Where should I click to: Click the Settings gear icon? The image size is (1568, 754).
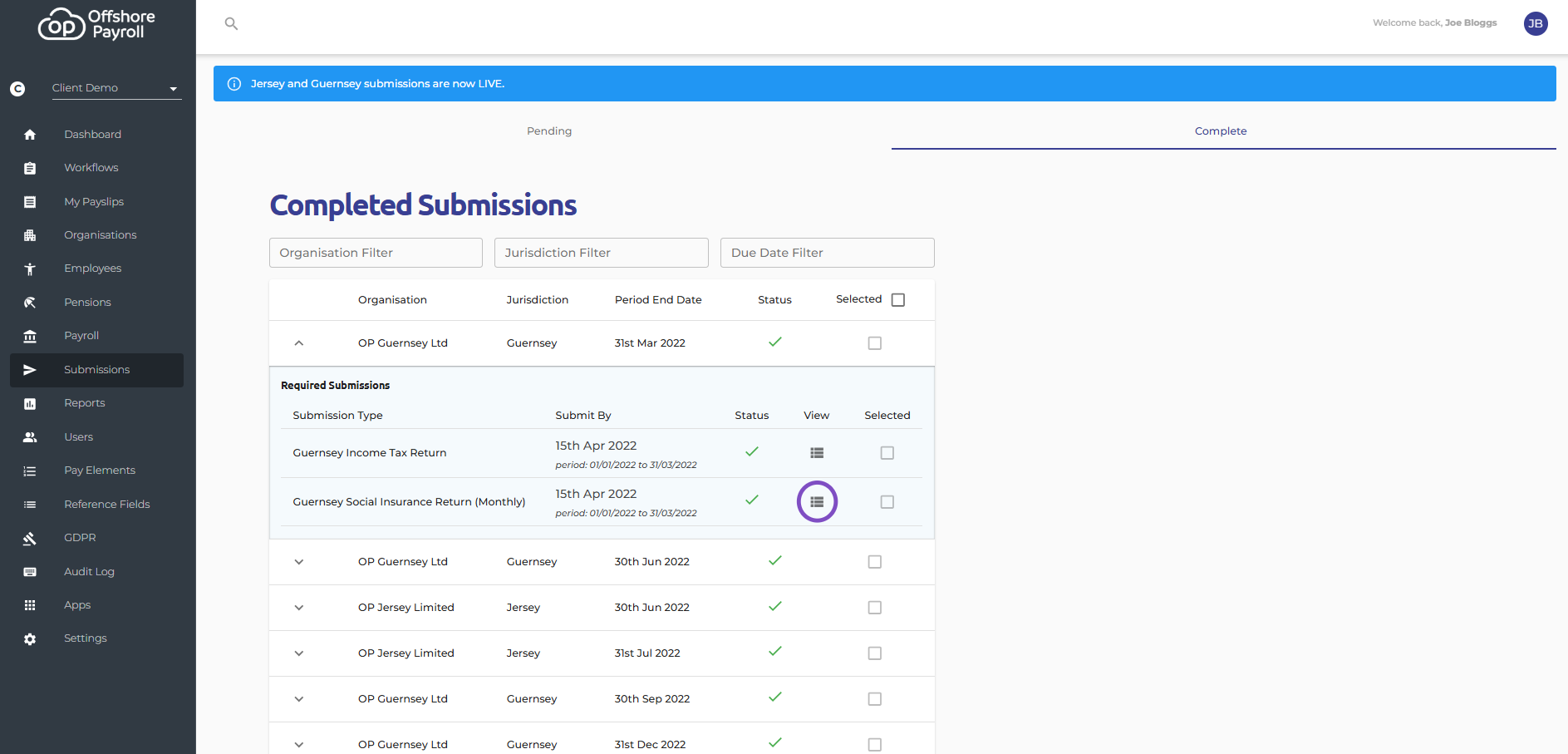[30, 639]
